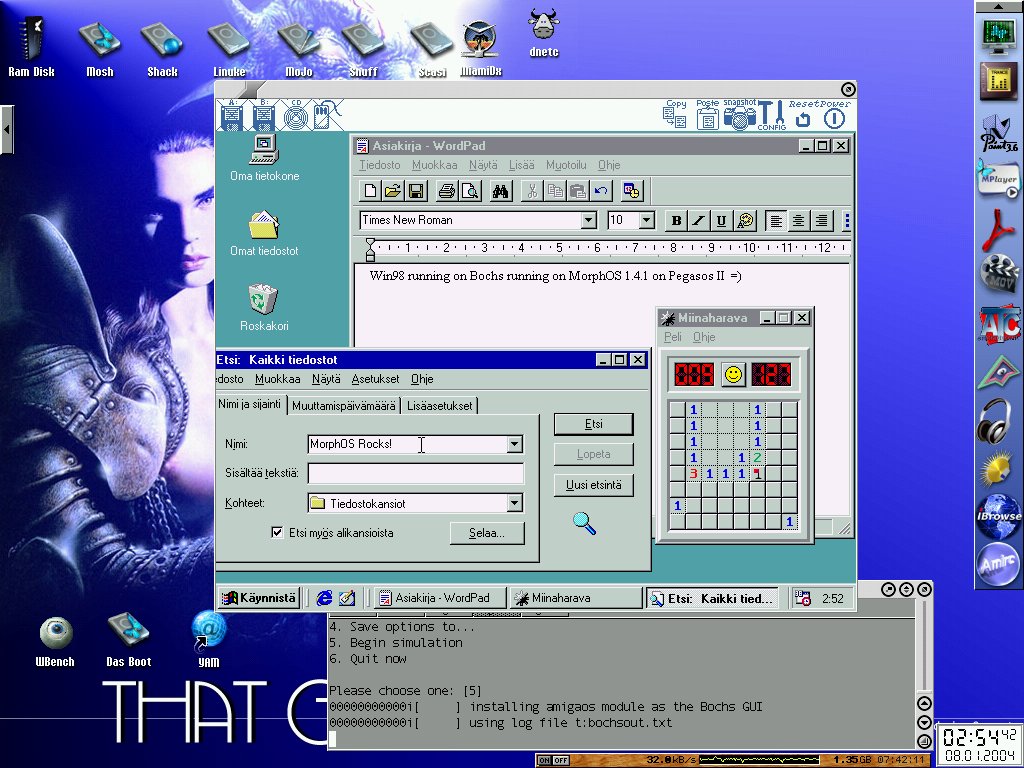Viewport: 1024px width, 768px height.
Task: Click the WordPad Print icon
Action: pyautogui.click(x=447, y=191)
